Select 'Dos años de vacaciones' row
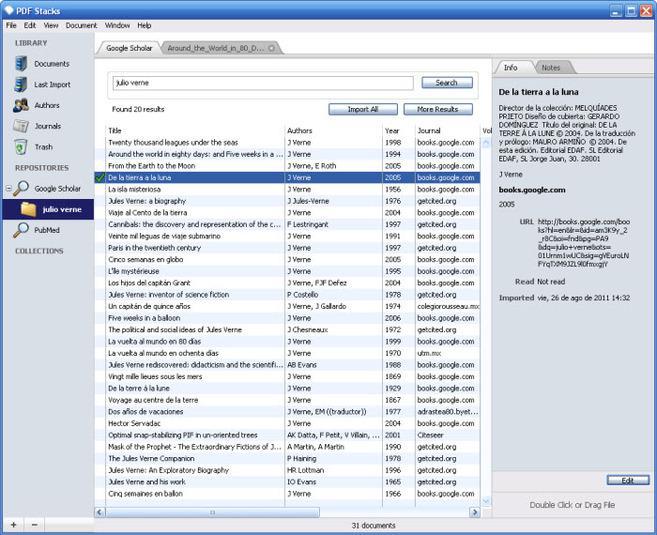The width and height of the screenshot is (657, 535). 287,412
